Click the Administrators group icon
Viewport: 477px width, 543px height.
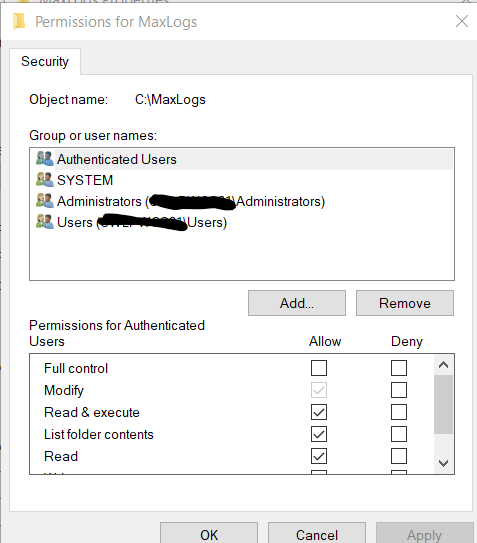click(x=45, y=201)
